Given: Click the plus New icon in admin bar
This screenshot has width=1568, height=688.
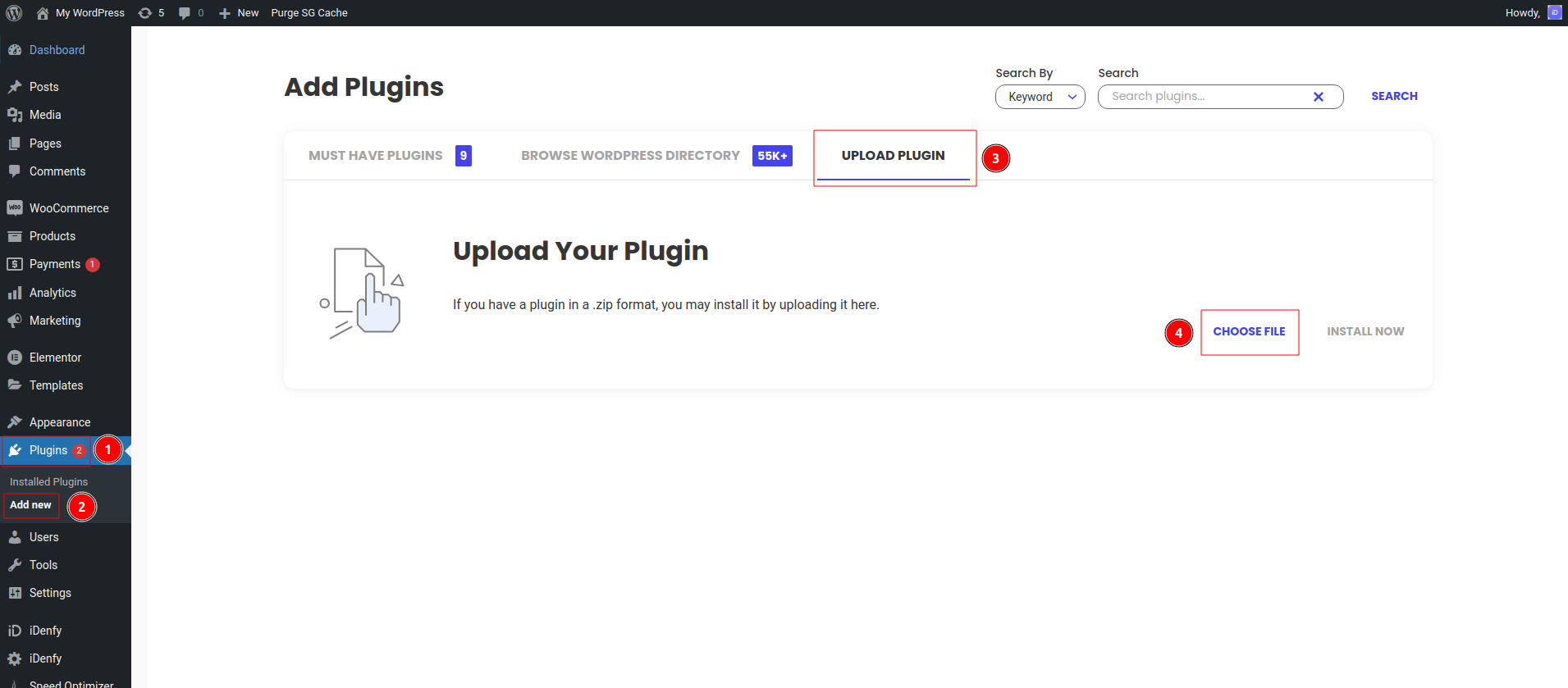Looking at the screenshot, I should tap(225, 13).
